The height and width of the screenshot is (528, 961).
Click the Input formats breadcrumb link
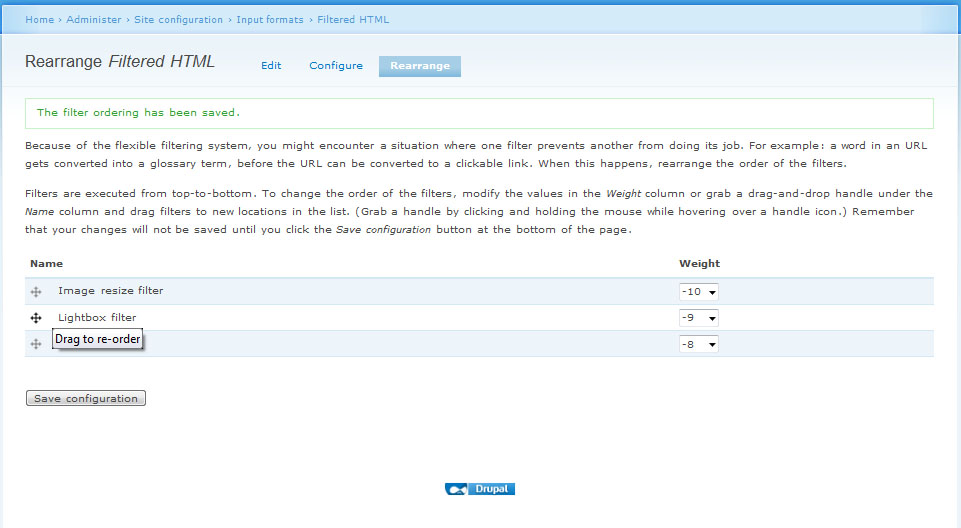270,20
